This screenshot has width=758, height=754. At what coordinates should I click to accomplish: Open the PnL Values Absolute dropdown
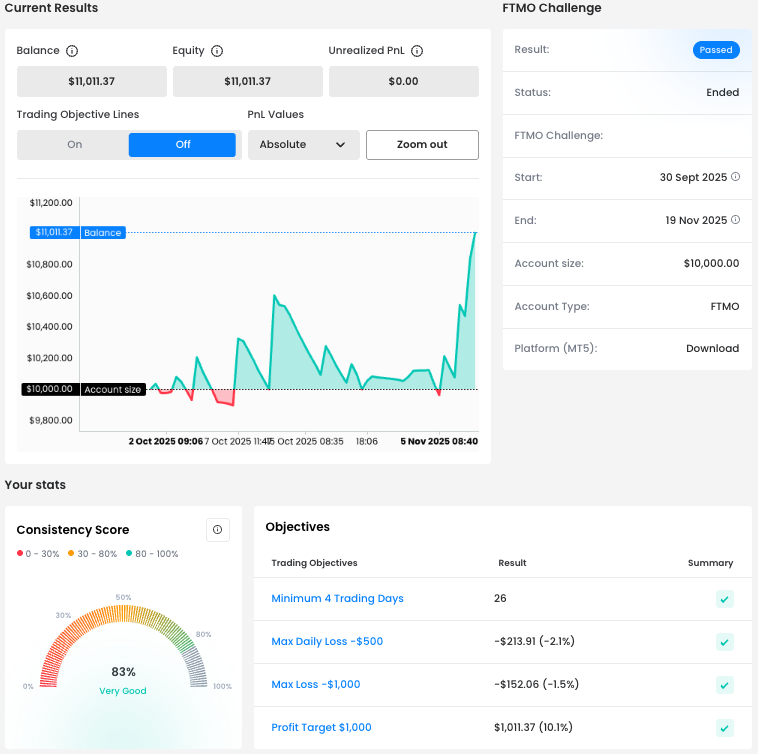click(x=302, y=145)
